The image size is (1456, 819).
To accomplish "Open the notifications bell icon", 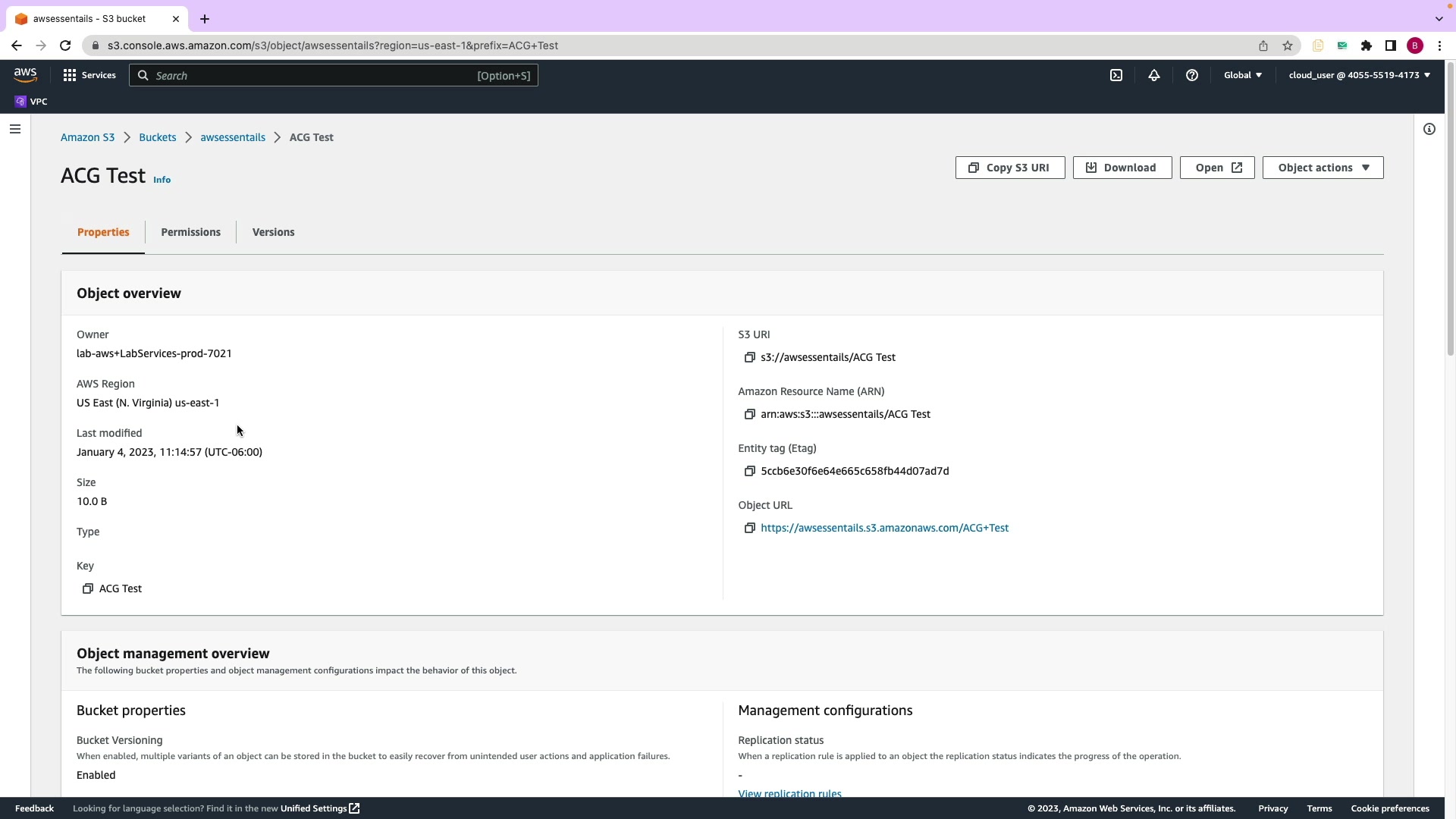I will (x=1153, y=75).
